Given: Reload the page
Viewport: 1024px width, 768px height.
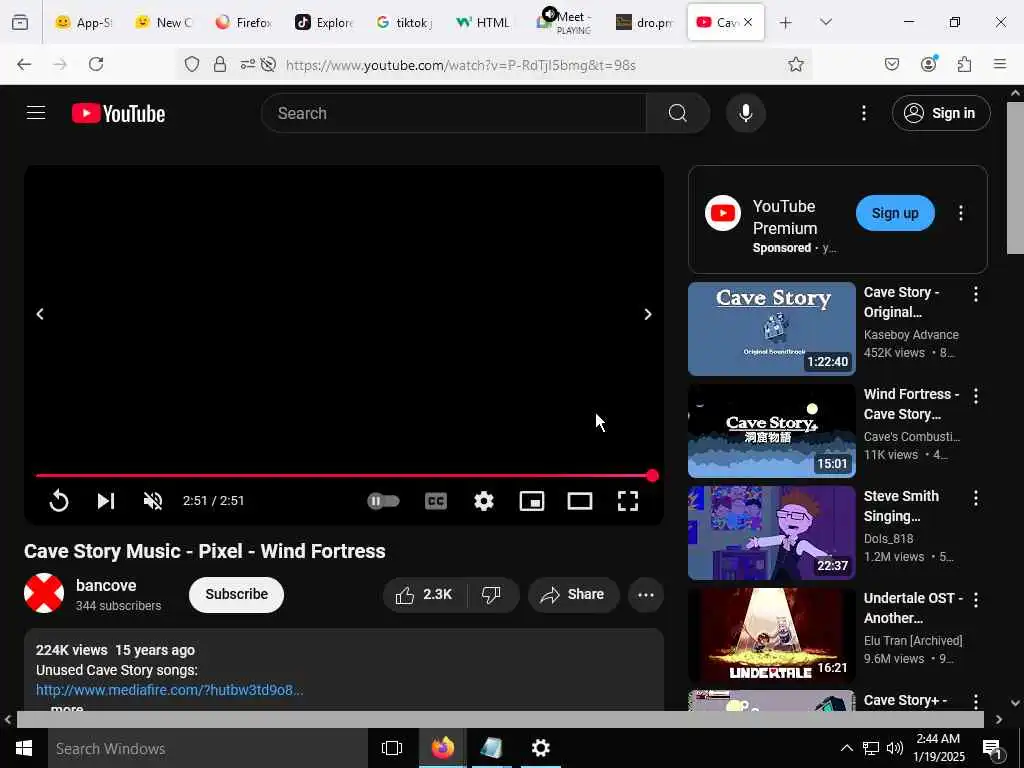Looking at the screenshot, I should (96, 64).
